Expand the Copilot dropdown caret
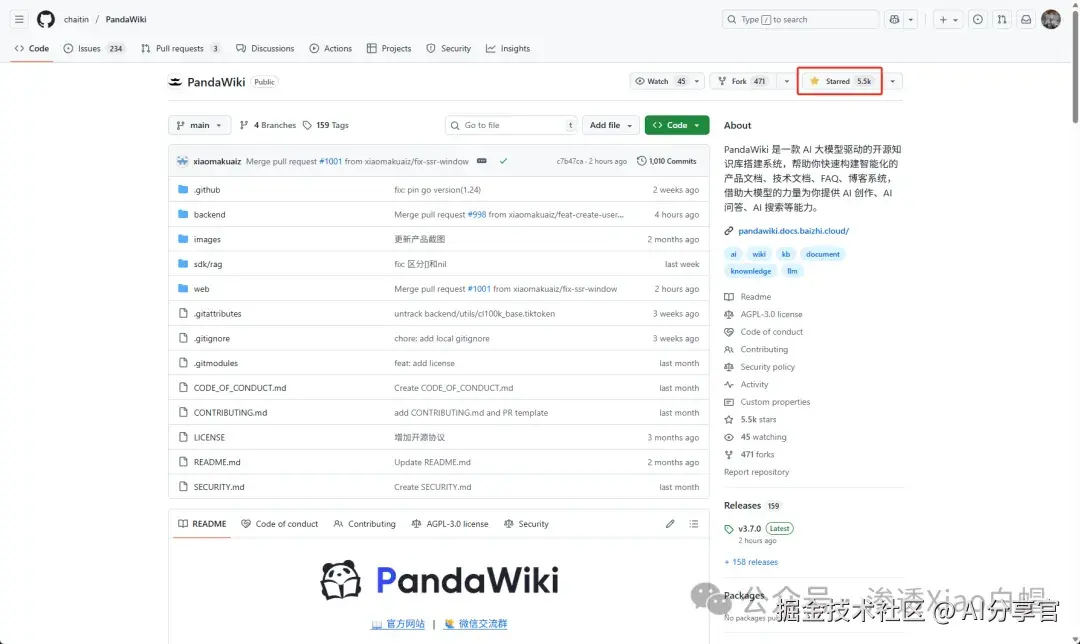The image size is (1080, 644). 911,19
